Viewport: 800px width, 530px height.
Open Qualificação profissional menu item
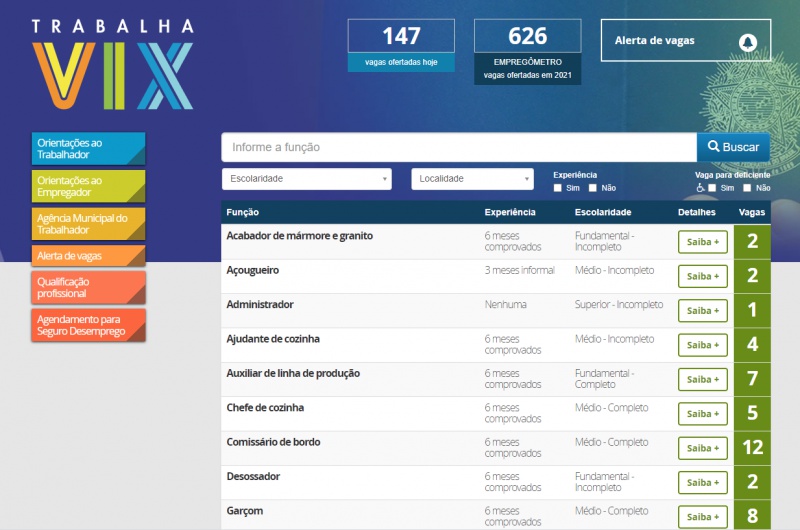88,287
